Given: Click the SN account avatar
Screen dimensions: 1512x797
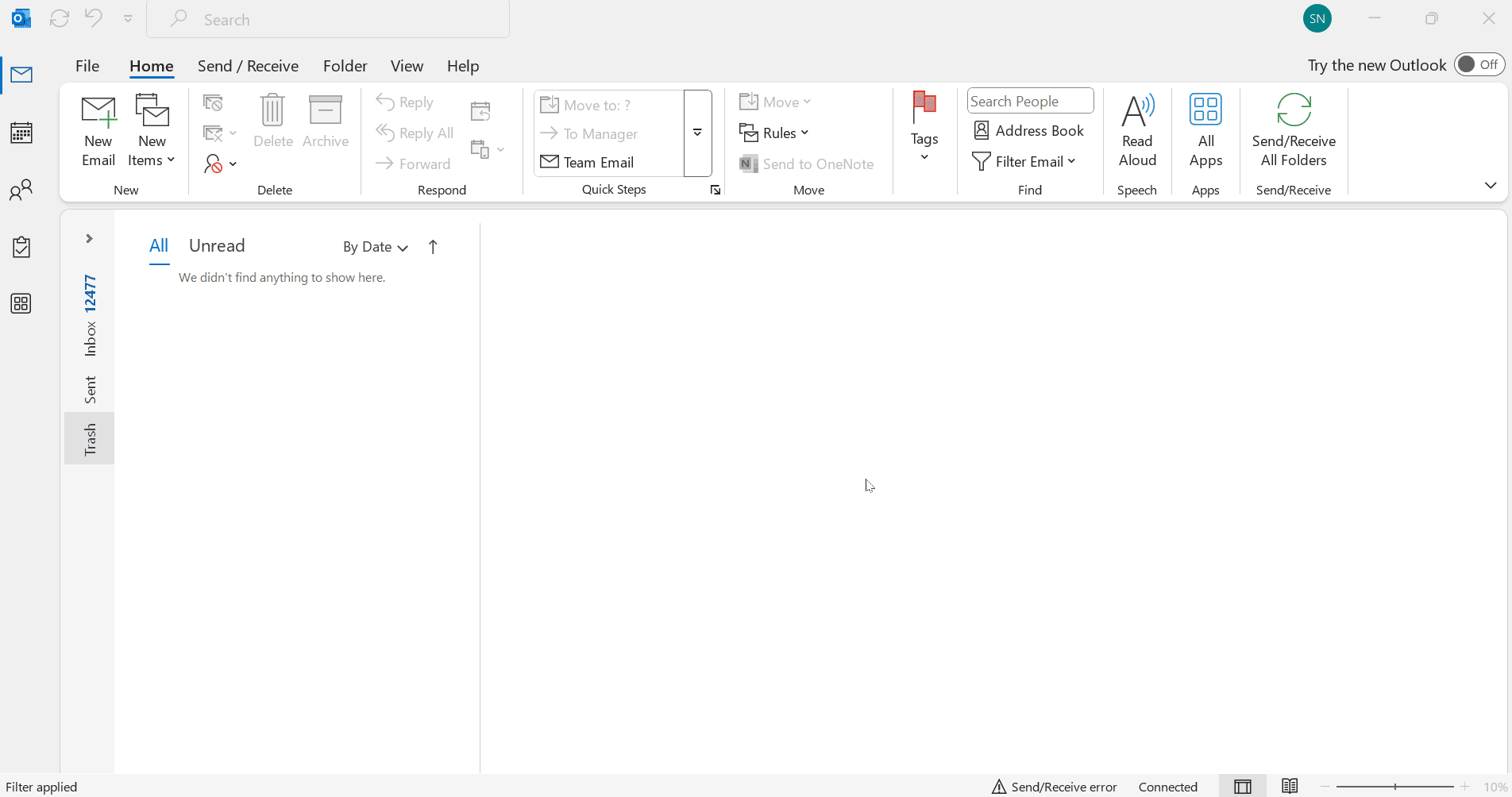Looking at the screenshot, I should pos(1317,18).
